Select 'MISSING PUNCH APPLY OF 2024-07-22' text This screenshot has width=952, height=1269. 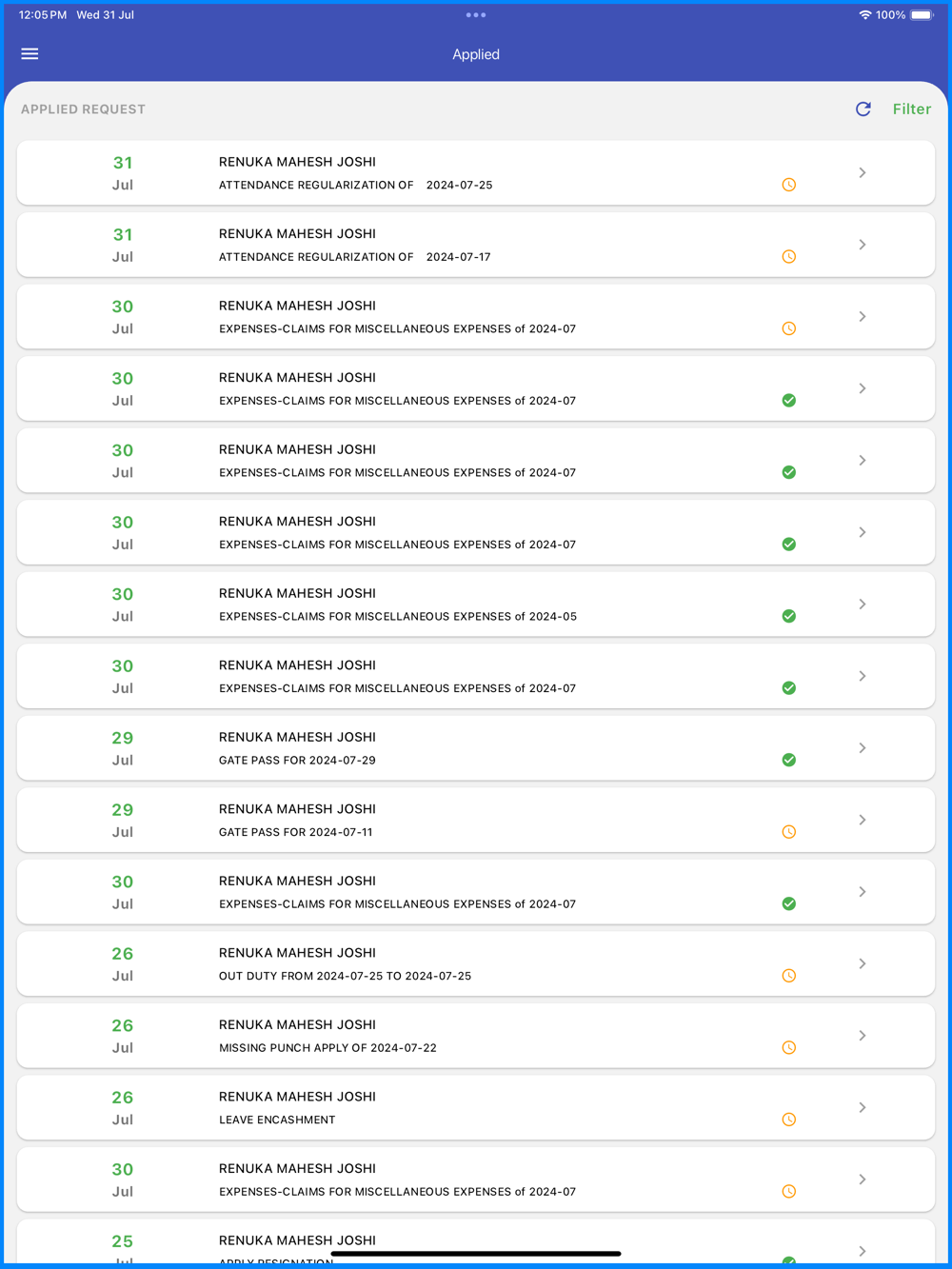click(327, 1047)
